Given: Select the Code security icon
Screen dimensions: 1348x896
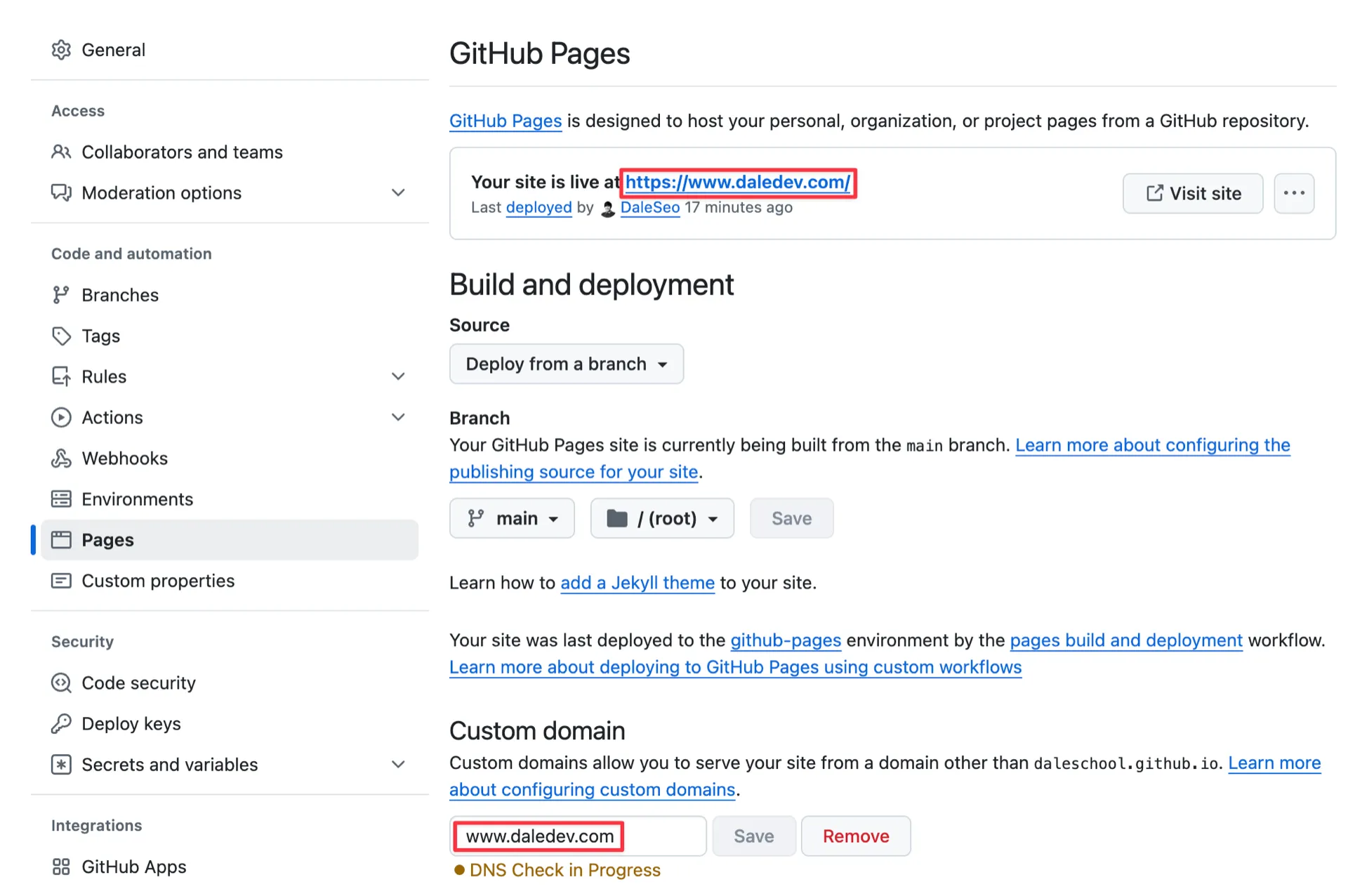Looking at the screenshot, I should (x=62, y=683).
